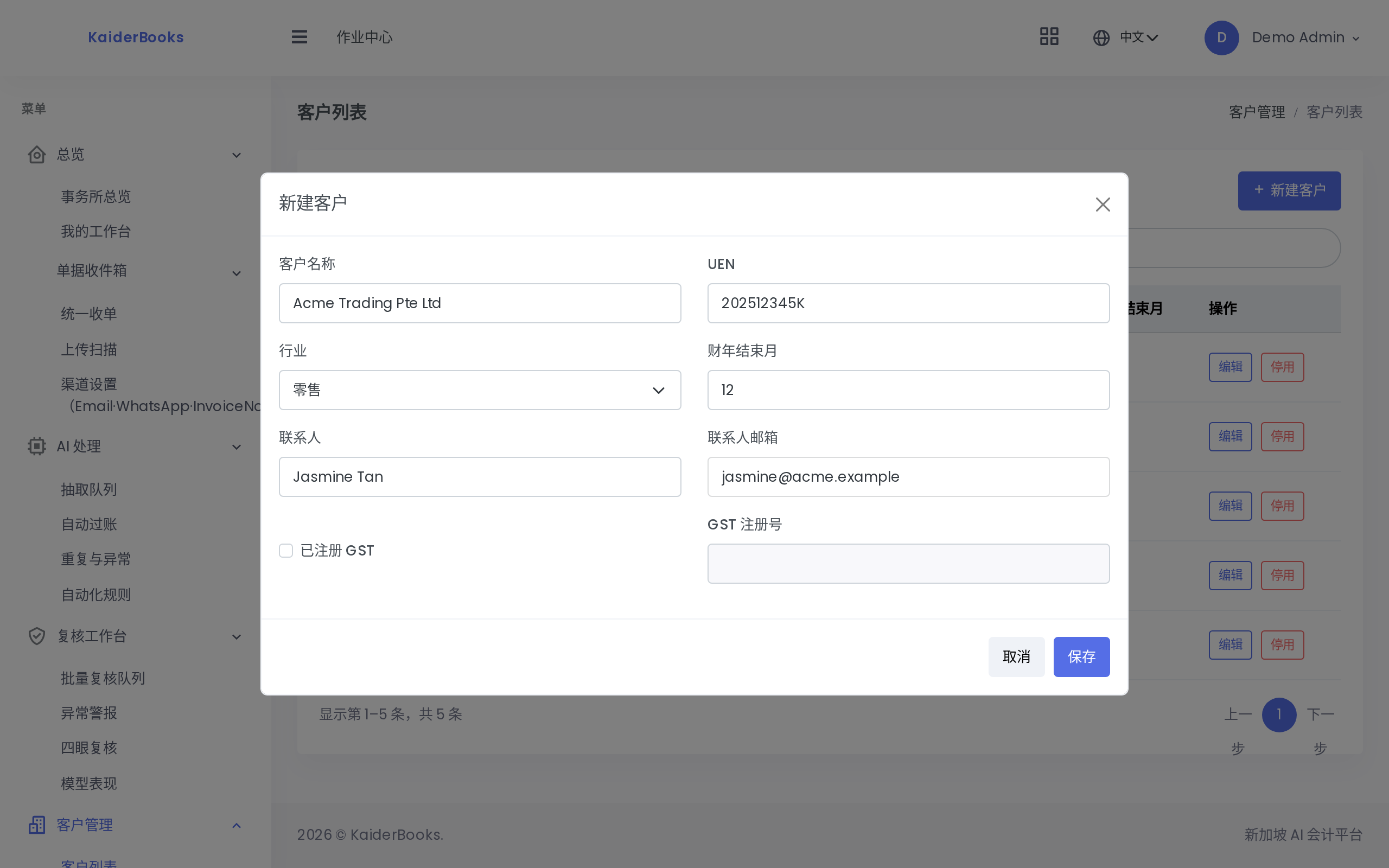Open 重复与异常 menu item
The height and width of the screenshot is (868, 1389).
point(96,559)
